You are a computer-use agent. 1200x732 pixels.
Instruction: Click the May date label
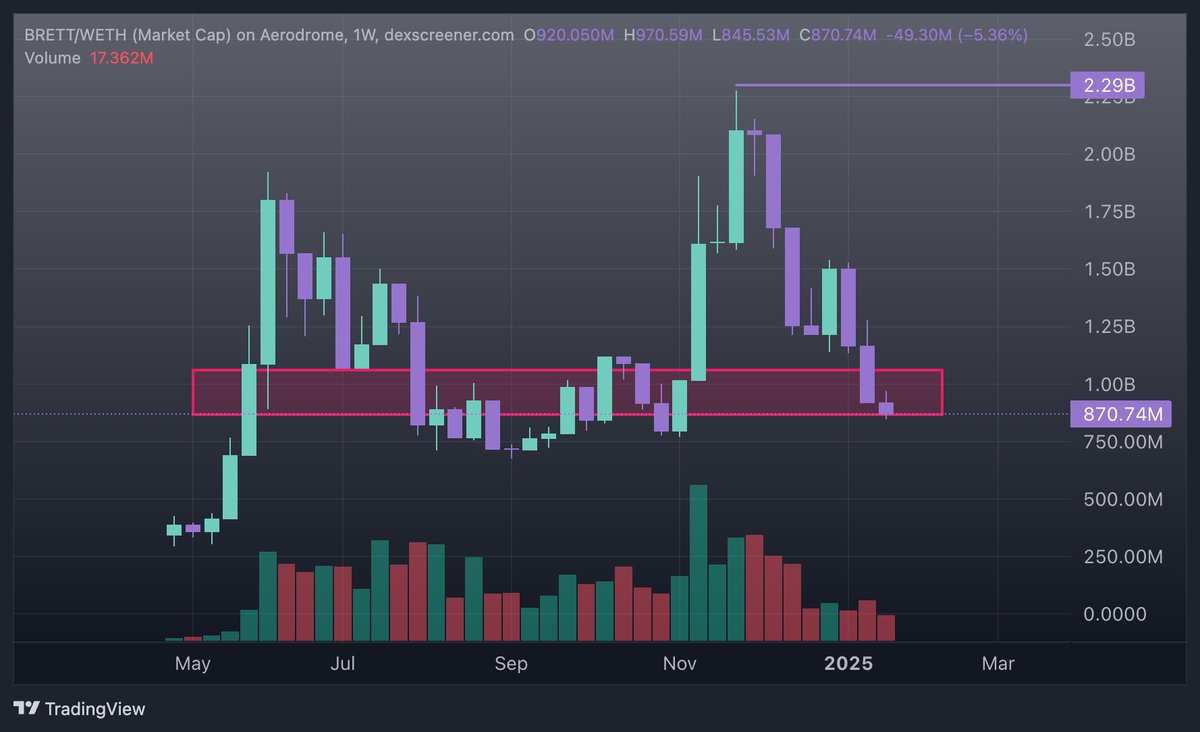point(192,664)
